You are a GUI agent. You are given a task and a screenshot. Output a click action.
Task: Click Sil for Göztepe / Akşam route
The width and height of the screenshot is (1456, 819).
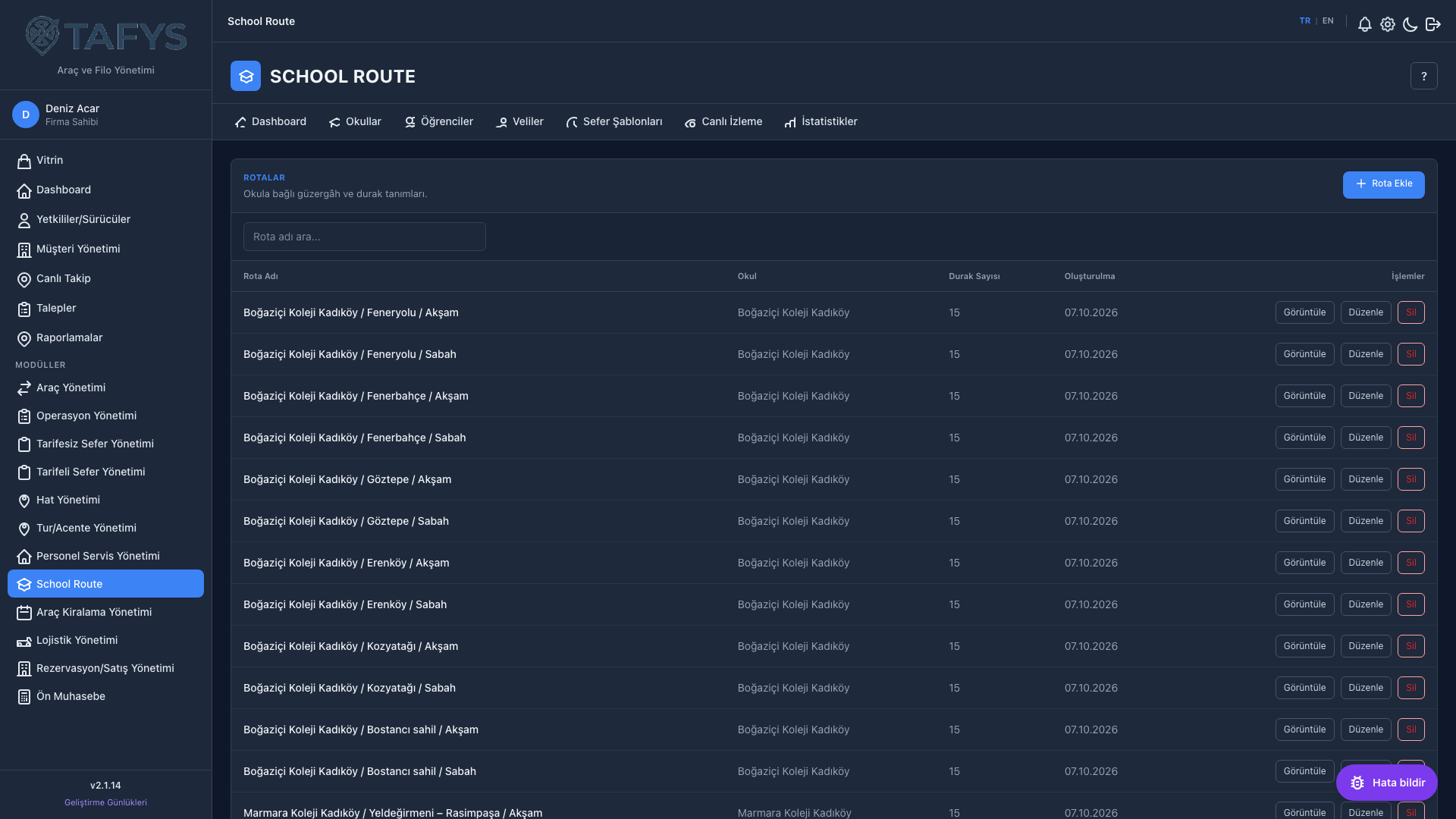(x=1411, y=479)
